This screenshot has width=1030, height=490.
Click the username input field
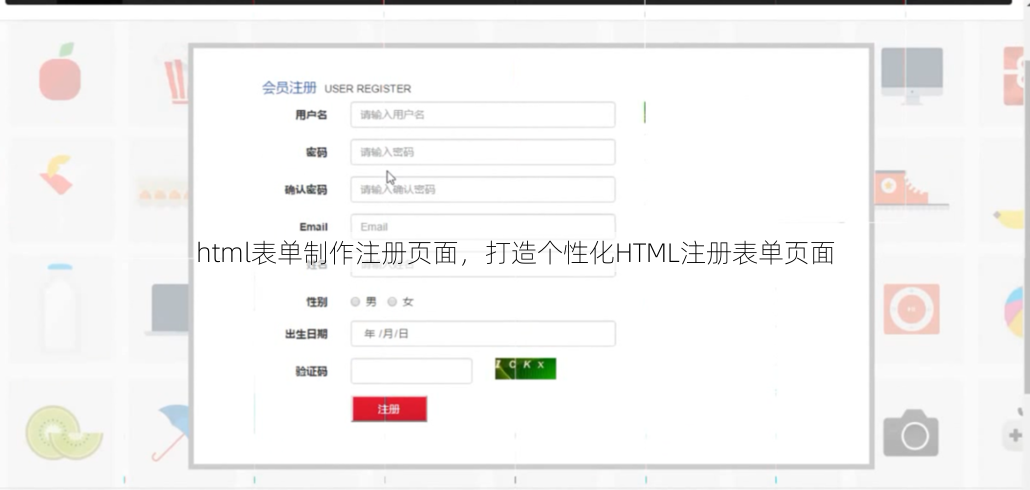pos(483,114)
